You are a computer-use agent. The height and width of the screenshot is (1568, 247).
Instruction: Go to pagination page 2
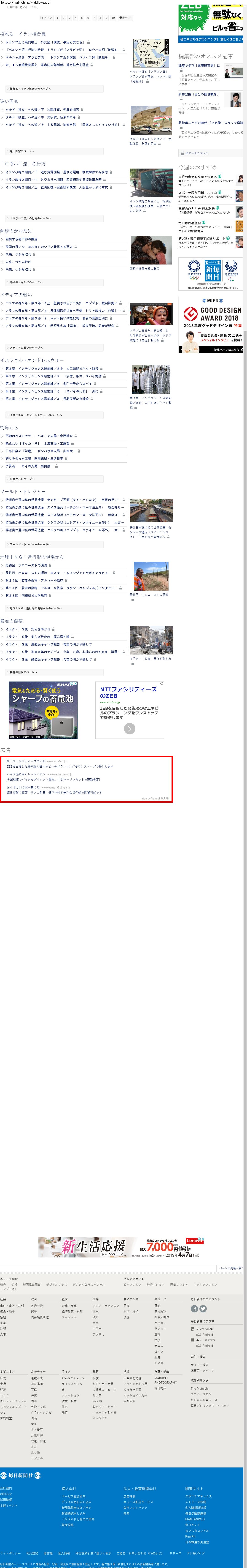point(63,18)
